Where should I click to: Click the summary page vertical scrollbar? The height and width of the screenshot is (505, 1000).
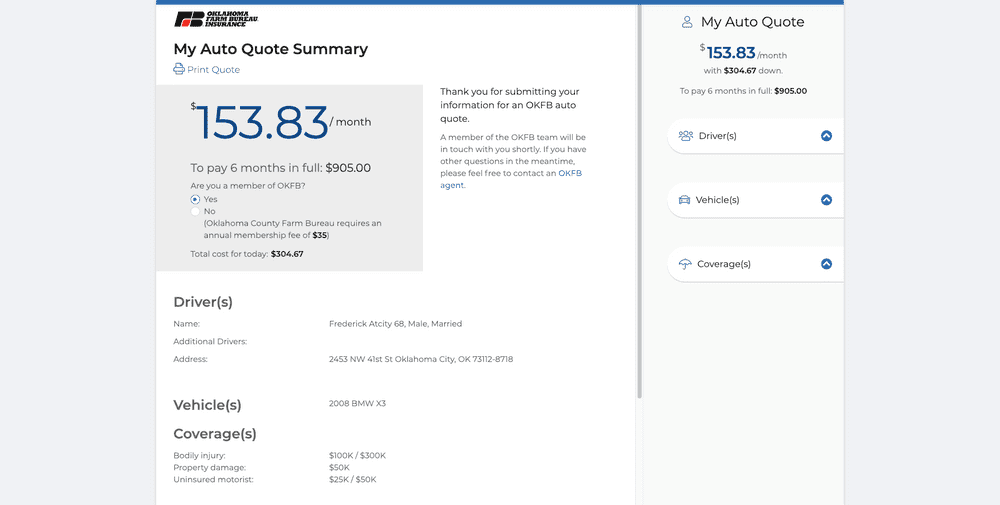coord(639,201)
